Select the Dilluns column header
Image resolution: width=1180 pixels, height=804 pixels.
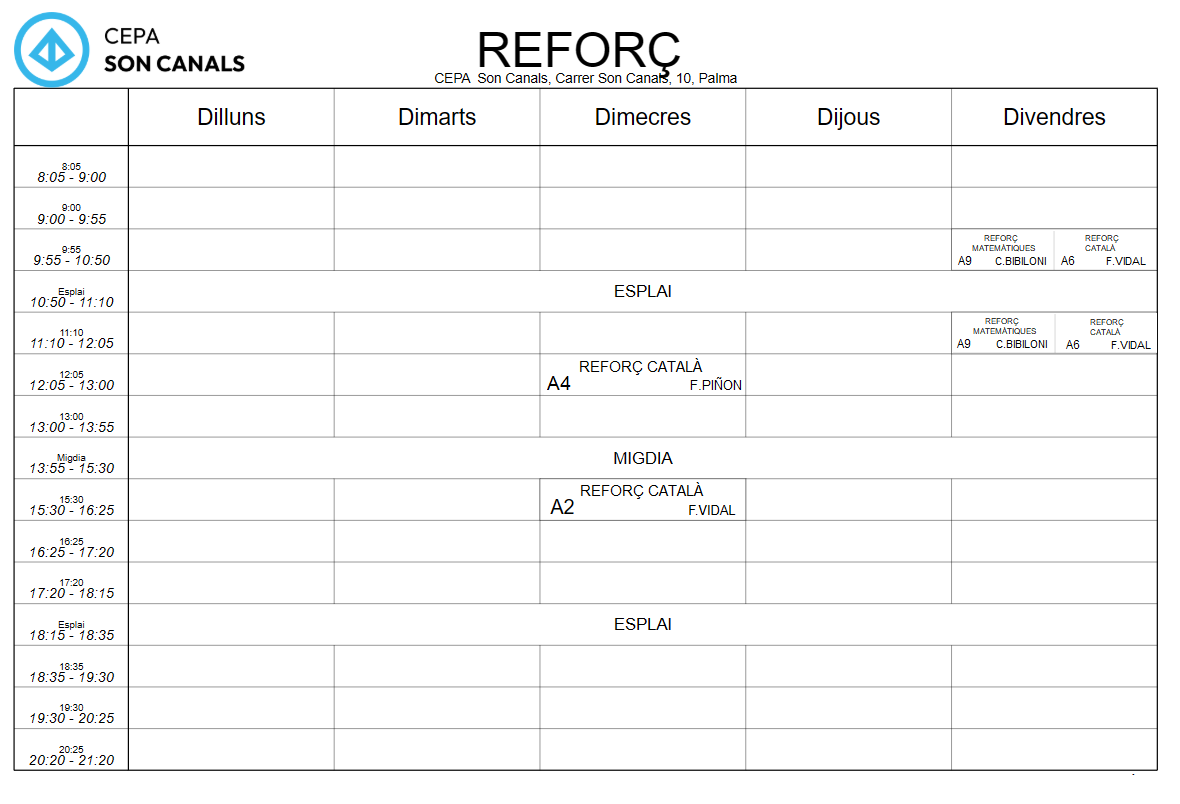click(x=231, y=117)
